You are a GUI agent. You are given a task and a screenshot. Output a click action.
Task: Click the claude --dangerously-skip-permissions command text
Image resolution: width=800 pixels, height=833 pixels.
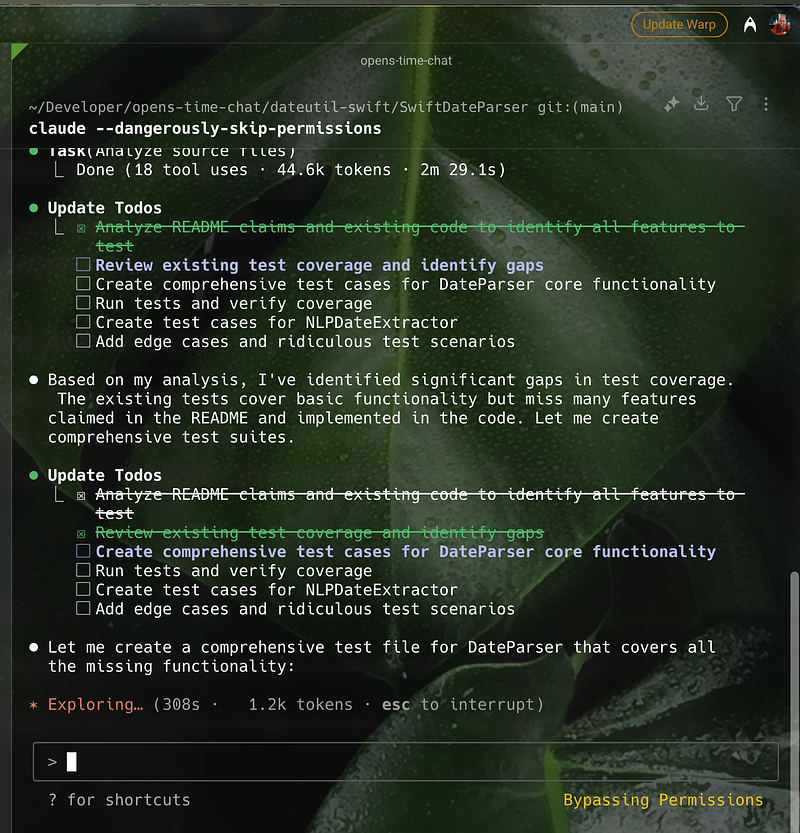(205, 128)
